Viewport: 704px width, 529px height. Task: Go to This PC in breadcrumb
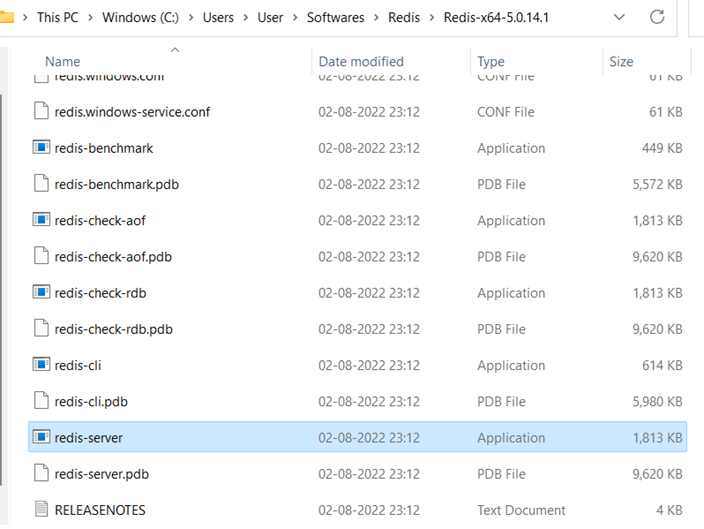click(57, 18)
